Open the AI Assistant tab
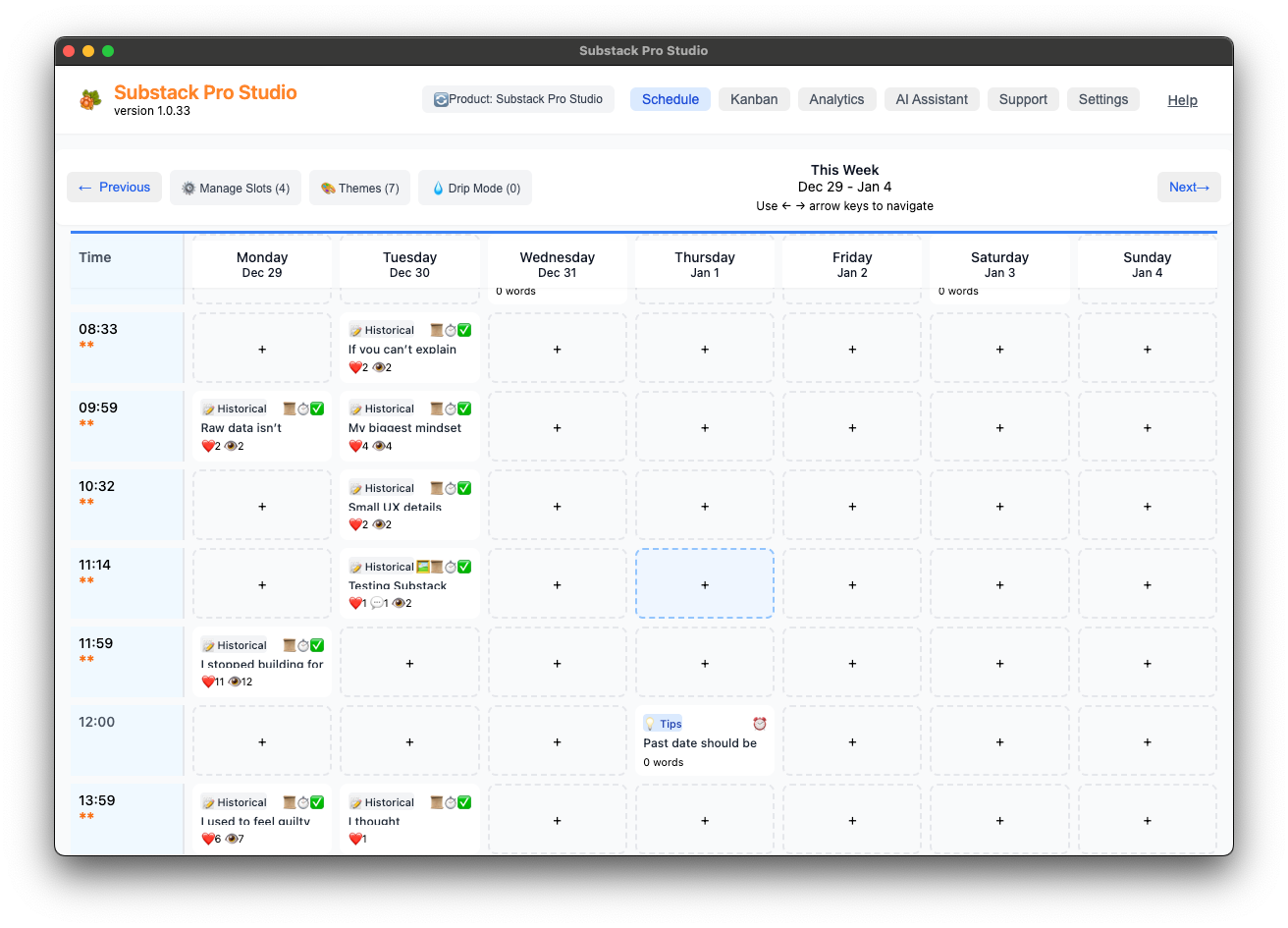The image size is (1288, 928). pyautogui.click(x=932, y=99)
